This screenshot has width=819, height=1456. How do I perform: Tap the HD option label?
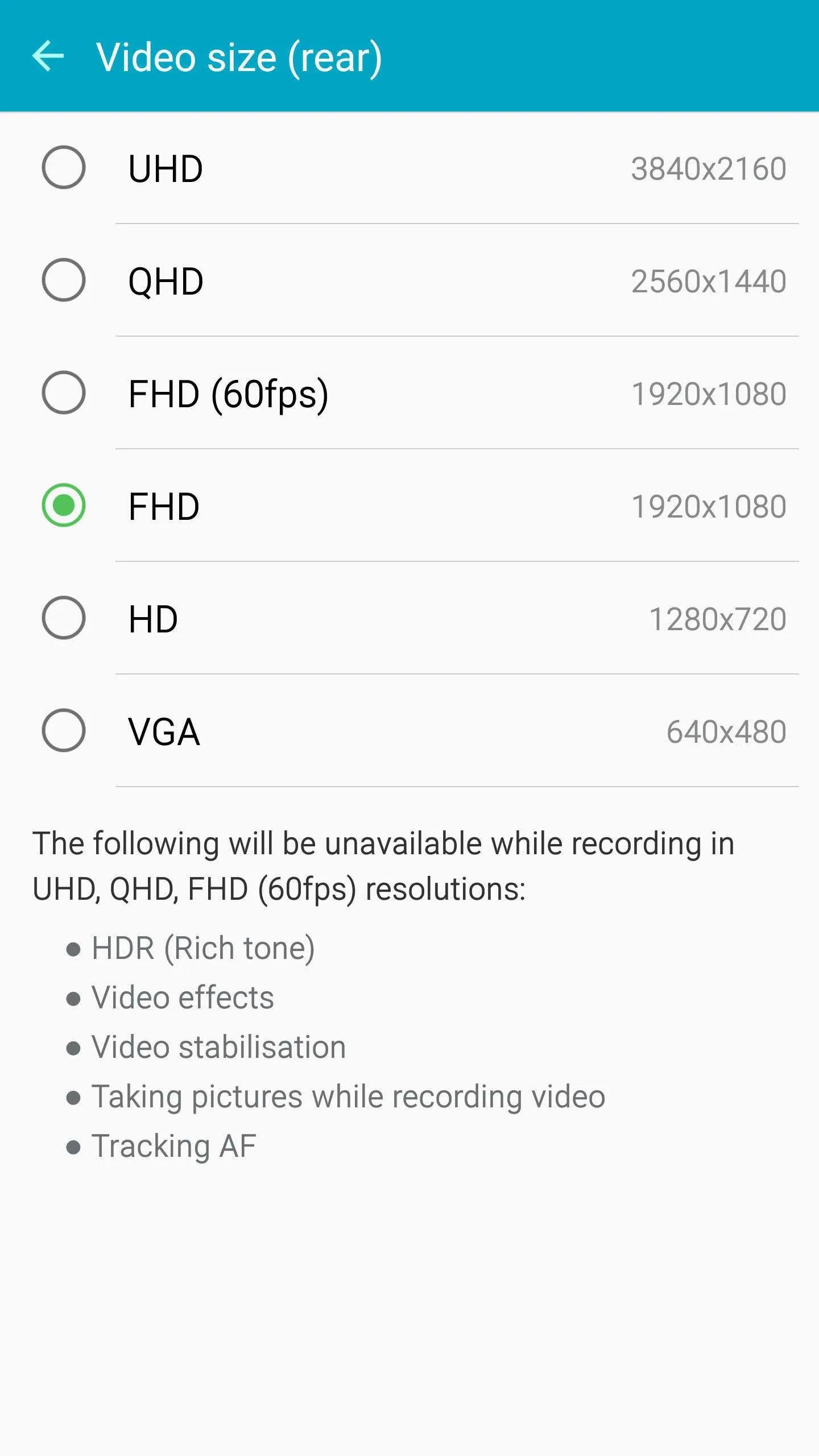click(x=153, y=619)
